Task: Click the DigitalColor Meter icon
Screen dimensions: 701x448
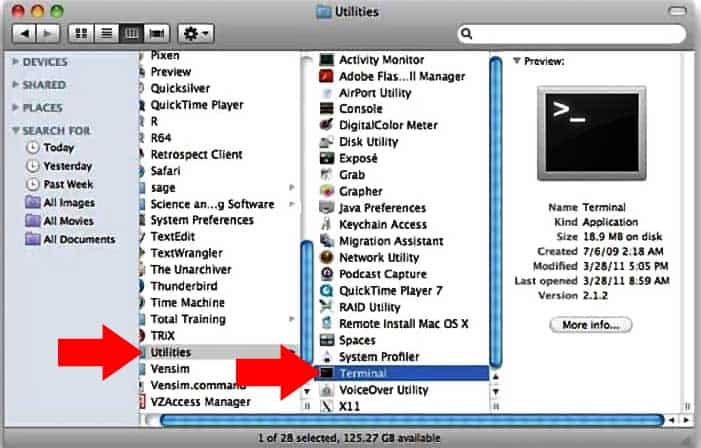Action: coord(326,126)
